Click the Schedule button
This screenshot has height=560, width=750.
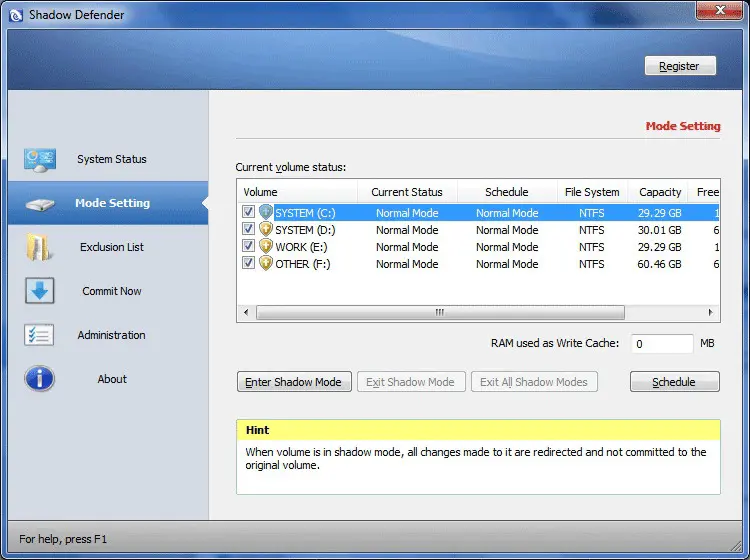[674, 382]
